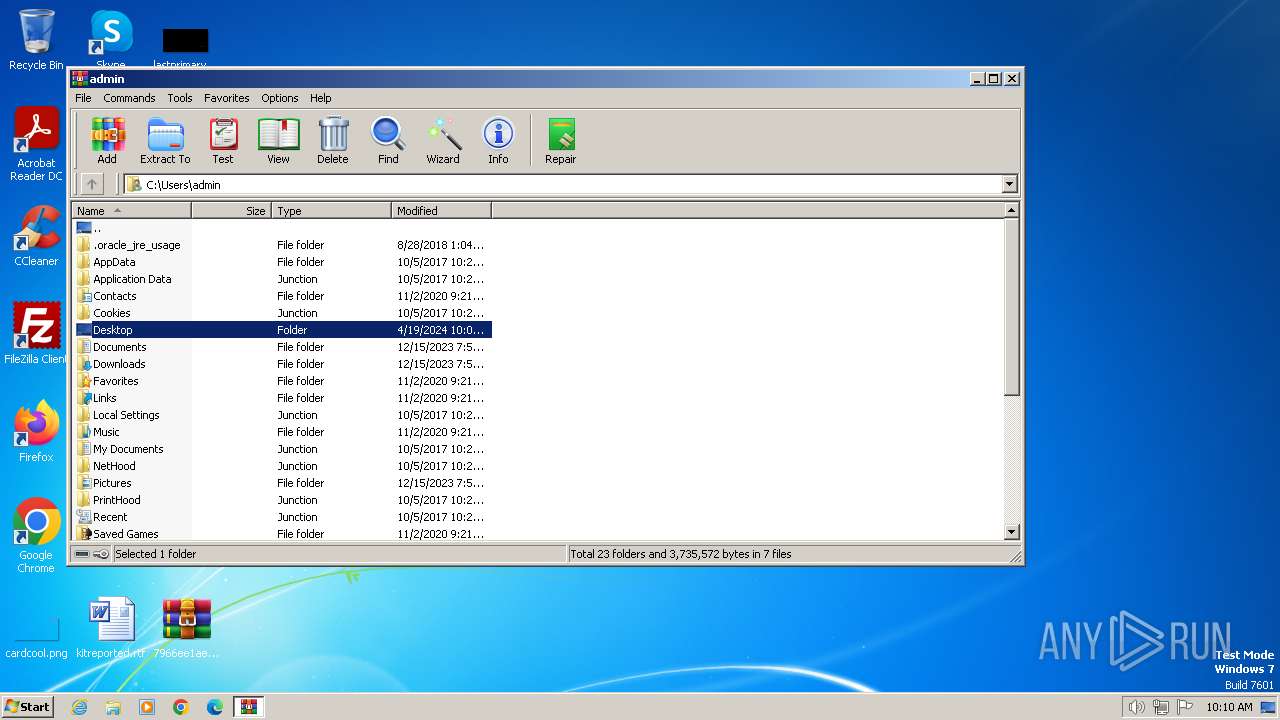This screenshot has height=720, width=1280.
Task: Open the Tools menu
Action: (x=180, y=98)
